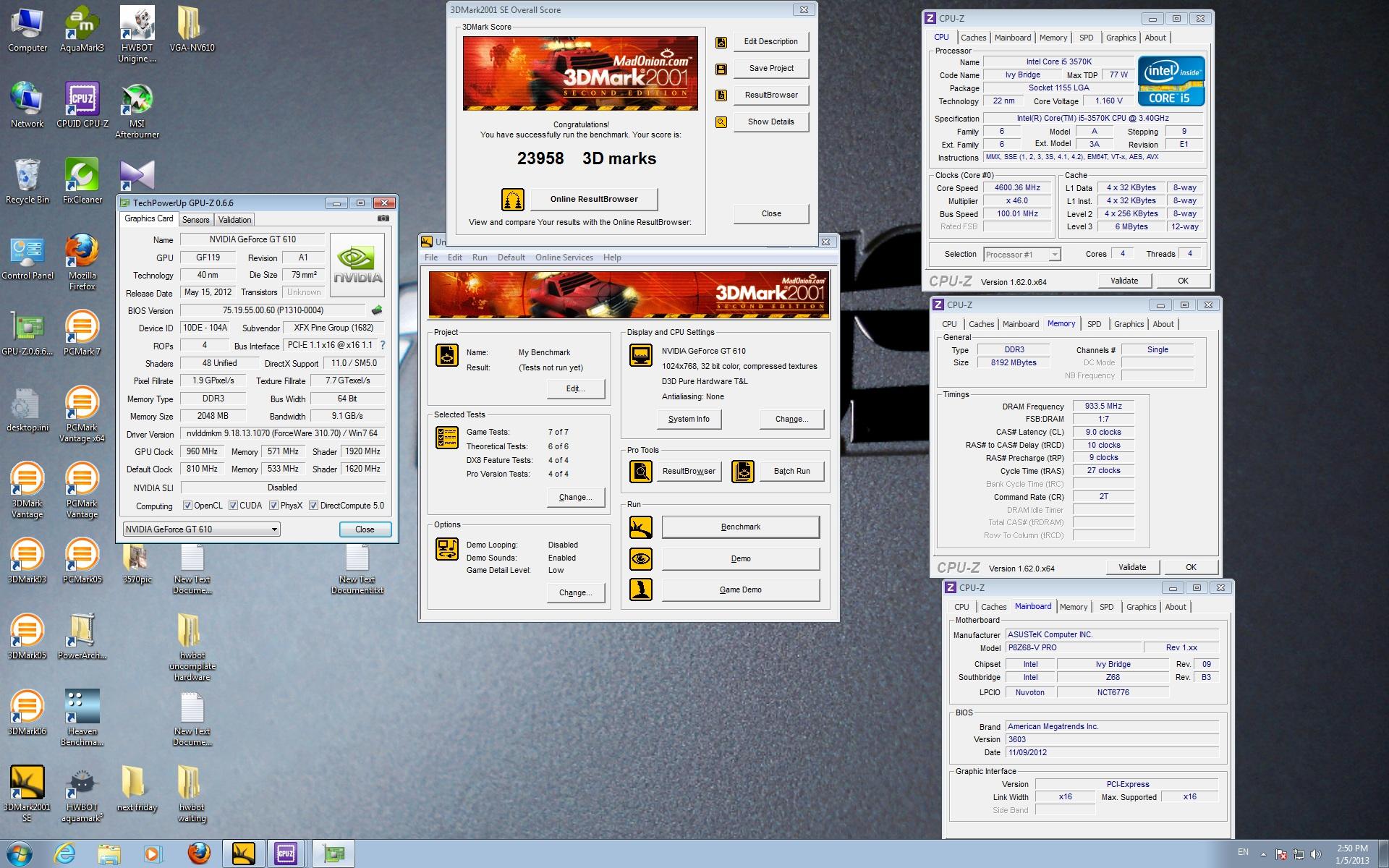Image resolution: width=1389 pixels, height=868 pixels.
Task: Open the Default menu in 3DMark2001
Action: coord(511,258)
